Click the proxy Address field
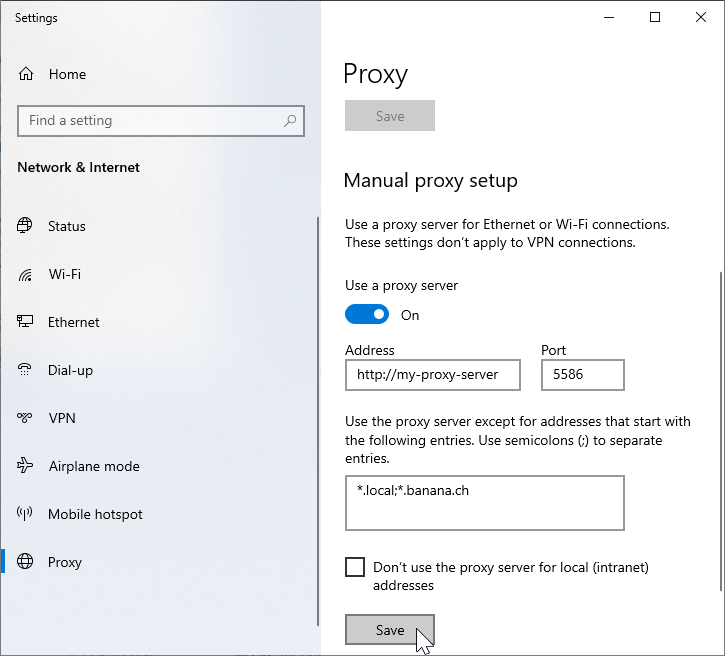This screenshot has width=725, height=656. pos(434,375)
